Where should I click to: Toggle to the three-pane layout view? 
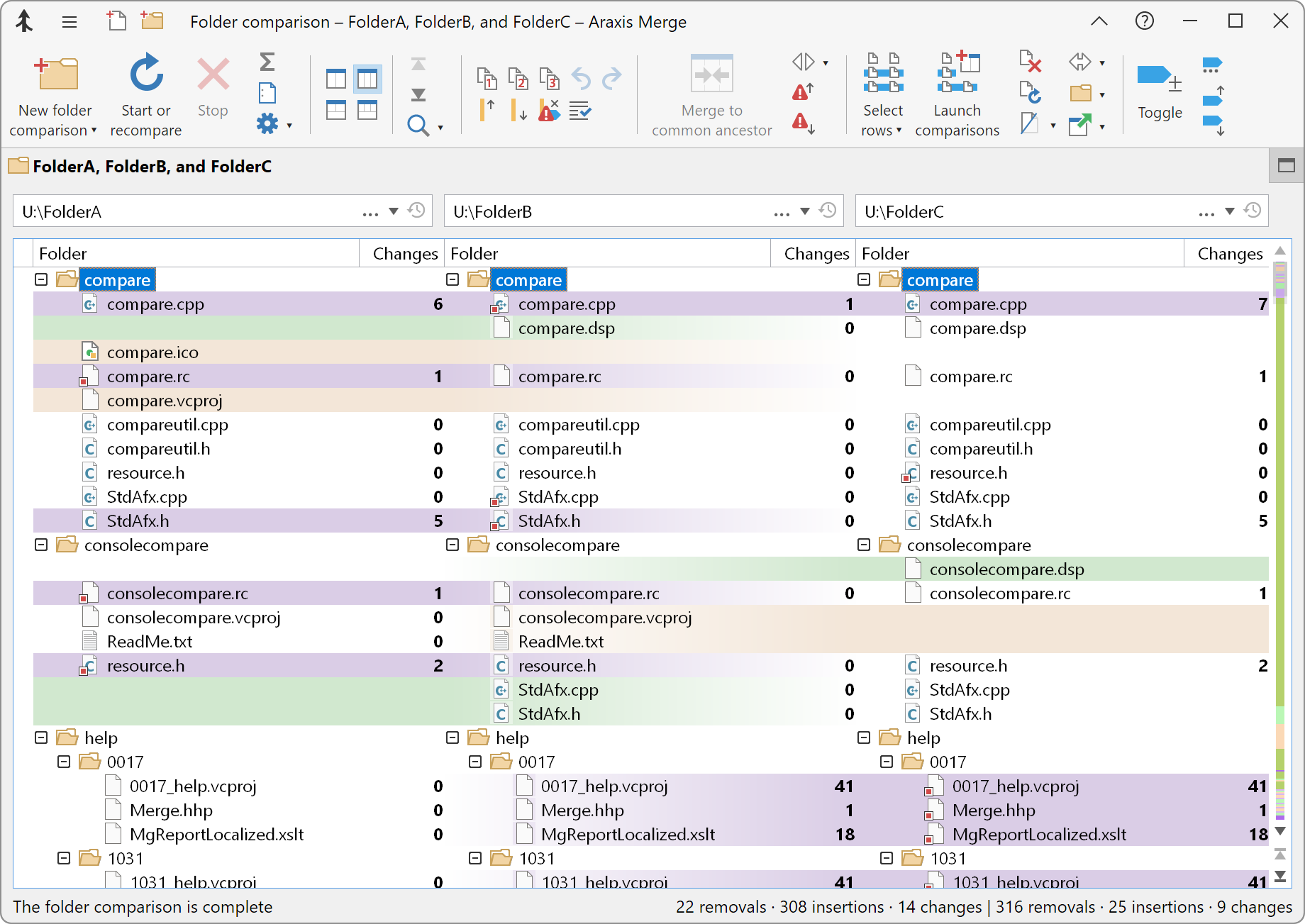point(367,79)
